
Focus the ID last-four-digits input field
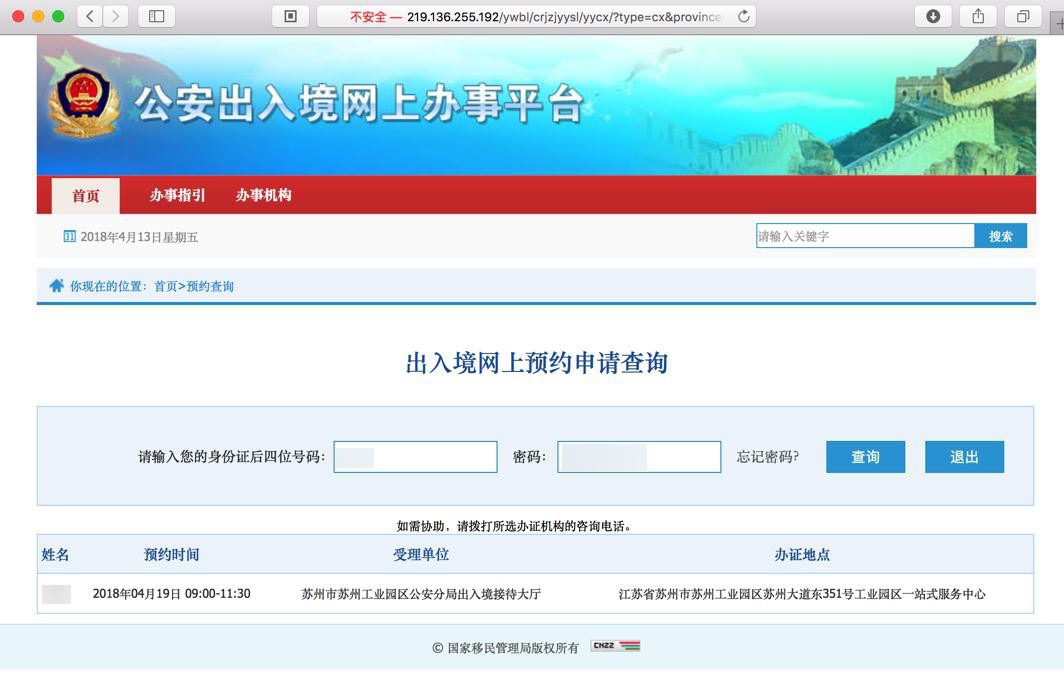[x=415, y=457]
